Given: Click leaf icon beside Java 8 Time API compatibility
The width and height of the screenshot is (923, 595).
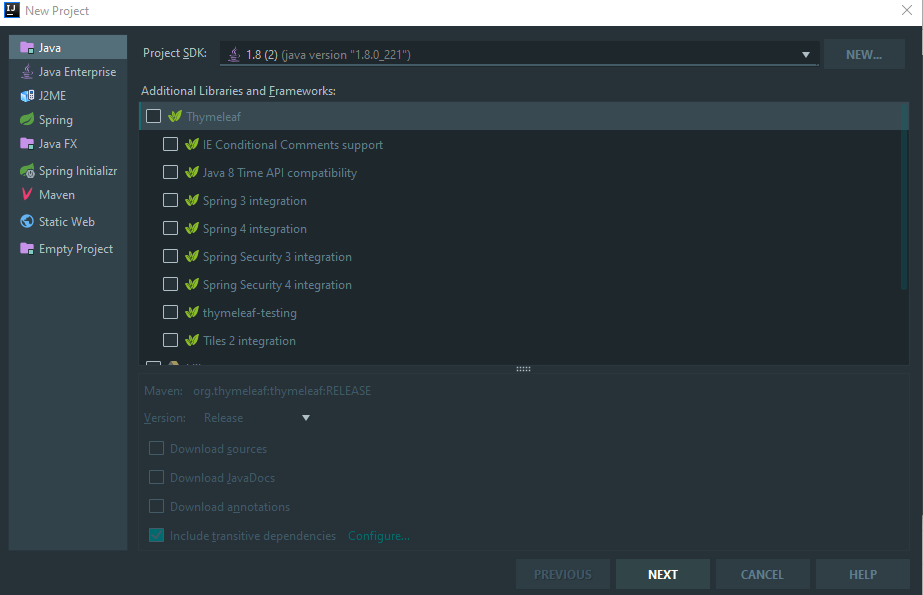Looking at the screenshot, I should click(192, 172).
